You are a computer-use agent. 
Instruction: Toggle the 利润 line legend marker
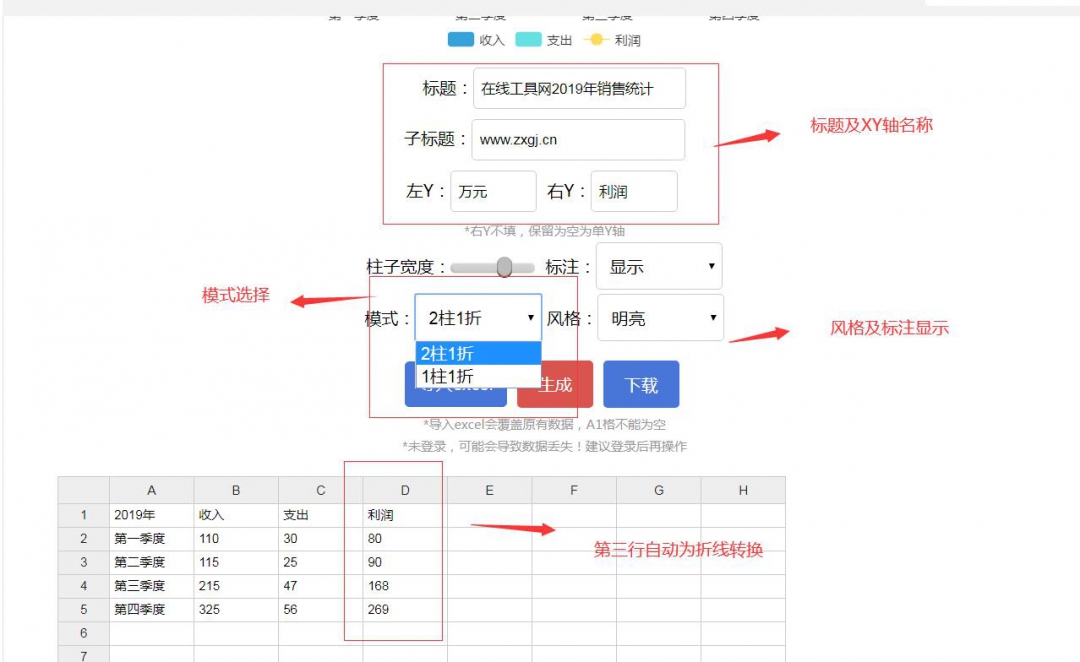click(x=596, y=40)
